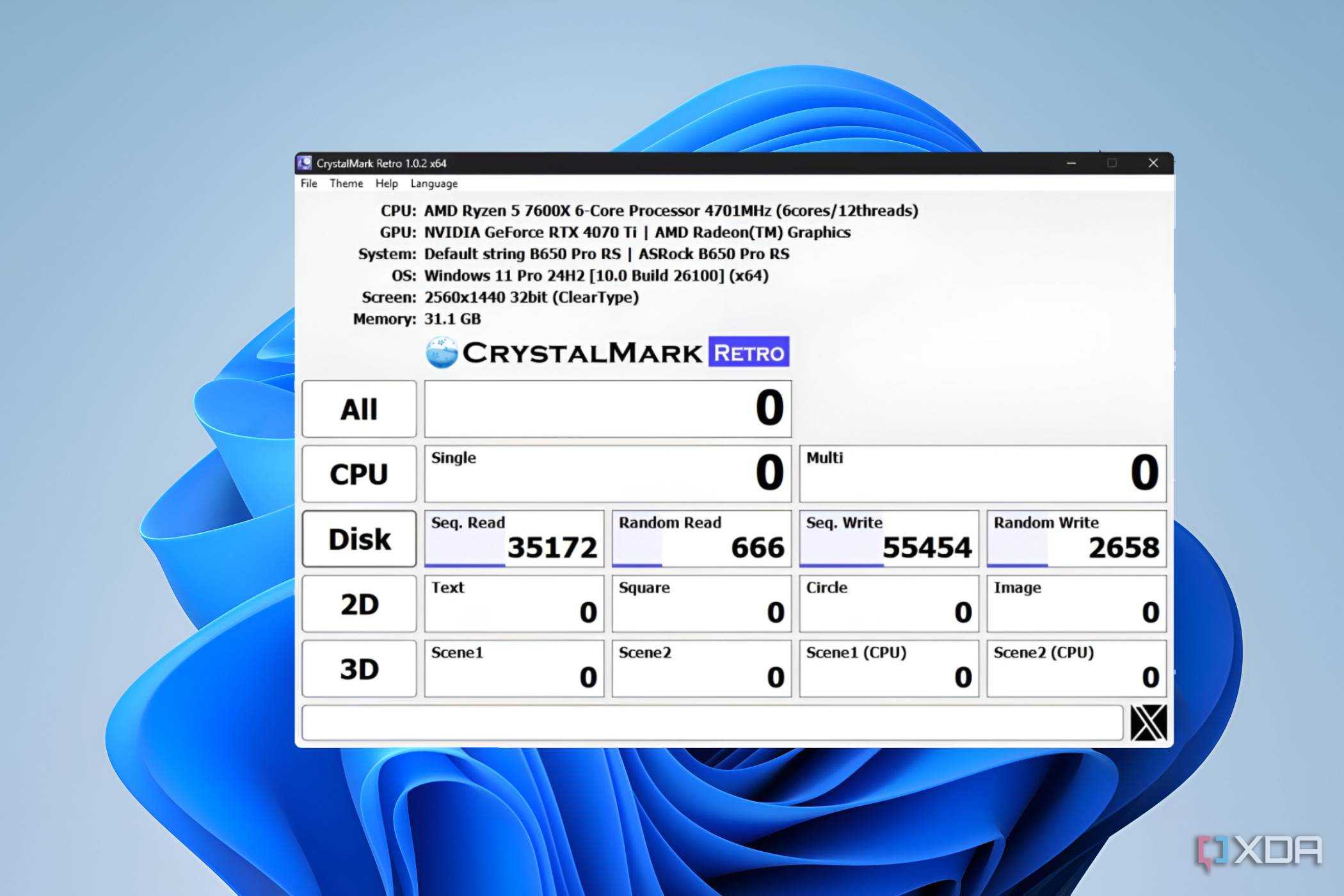
Task: Close the CrystalMark Retro window
Action: coord(1153,163)
